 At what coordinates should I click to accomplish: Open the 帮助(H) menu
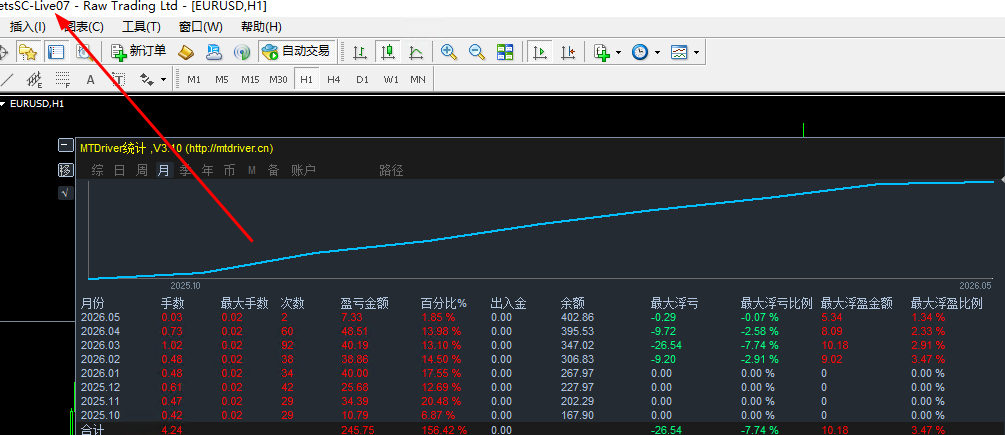tap(261, 27)
